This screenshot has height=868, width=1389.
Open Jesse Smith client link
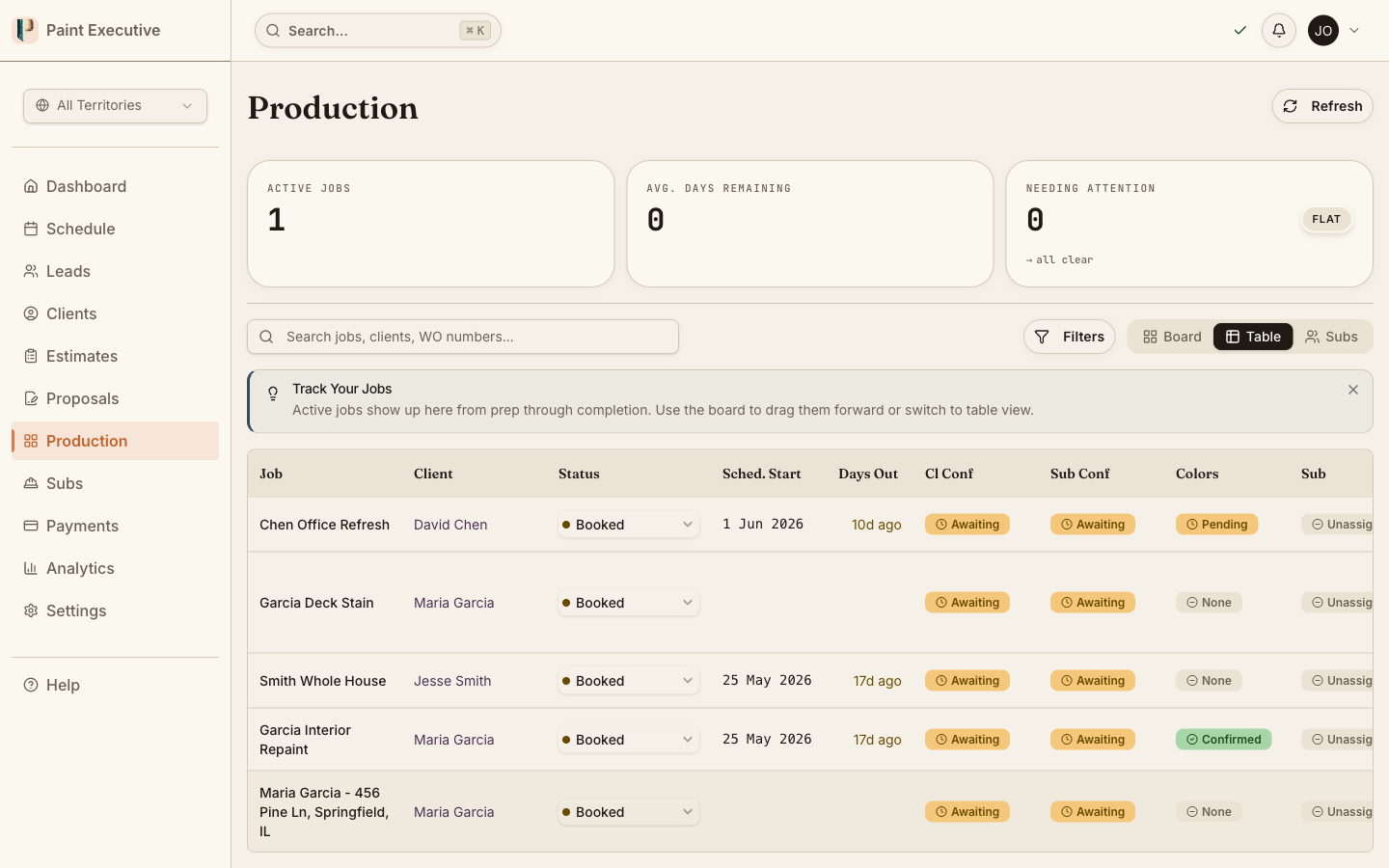pos(452,681)
